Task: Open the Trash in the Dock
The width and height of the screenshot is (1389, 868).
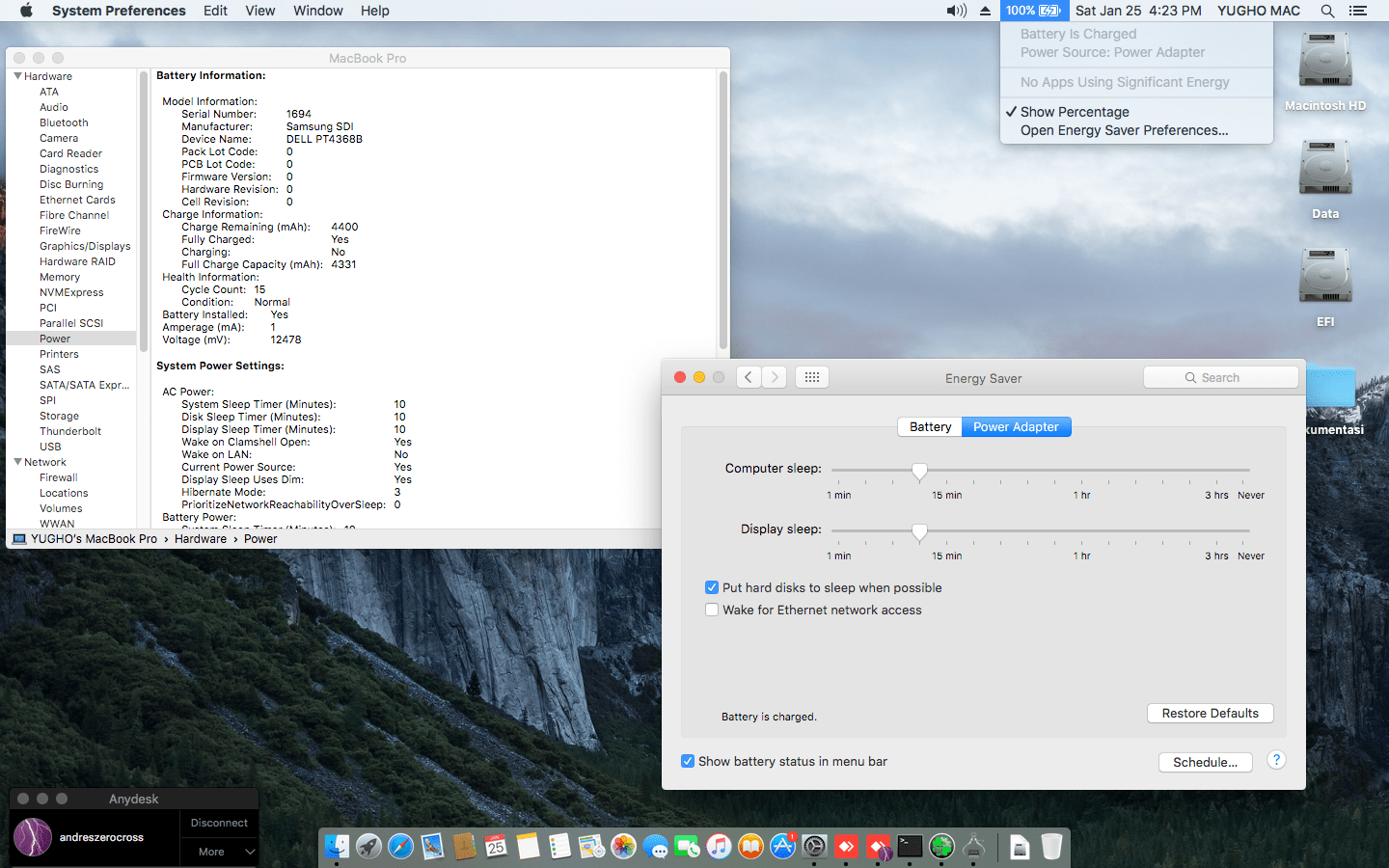Action: 1051,846
